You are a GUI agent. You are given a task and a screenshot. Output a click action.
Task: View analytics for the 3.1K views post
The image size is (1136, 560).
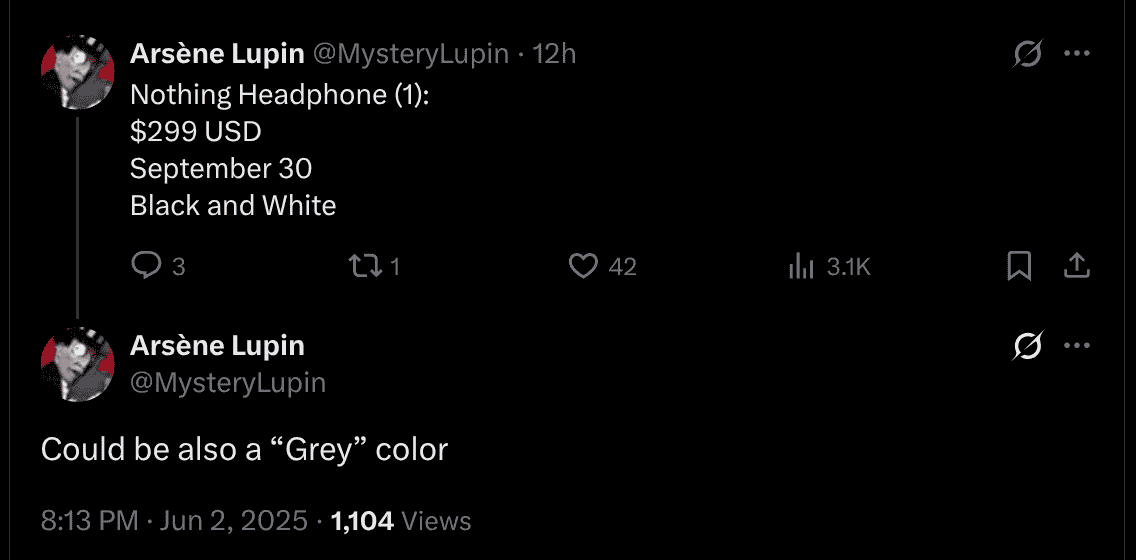[x=801, y=266]
